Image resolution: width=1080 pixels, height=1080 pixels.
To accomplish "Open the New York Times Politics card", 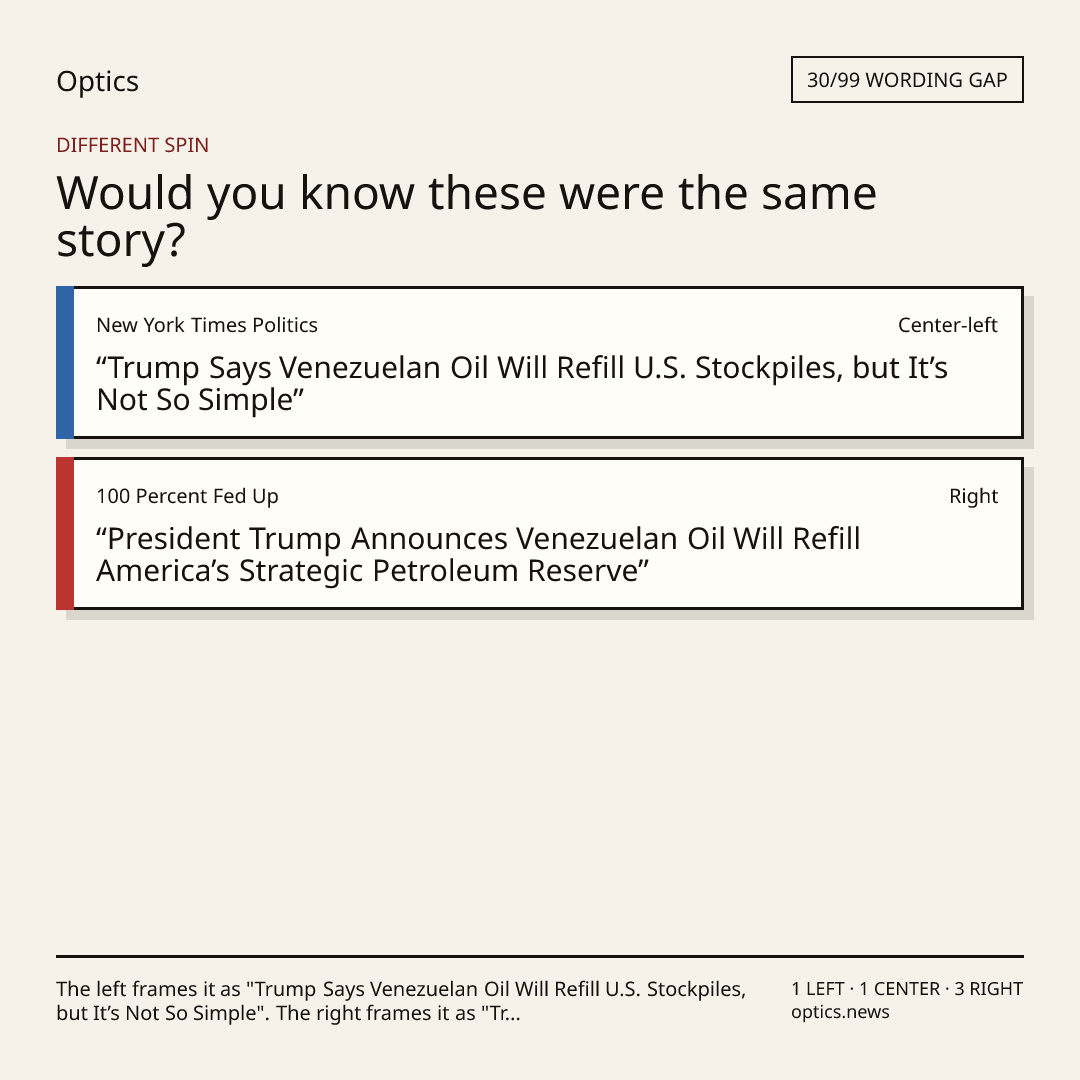I will [540, 362].
